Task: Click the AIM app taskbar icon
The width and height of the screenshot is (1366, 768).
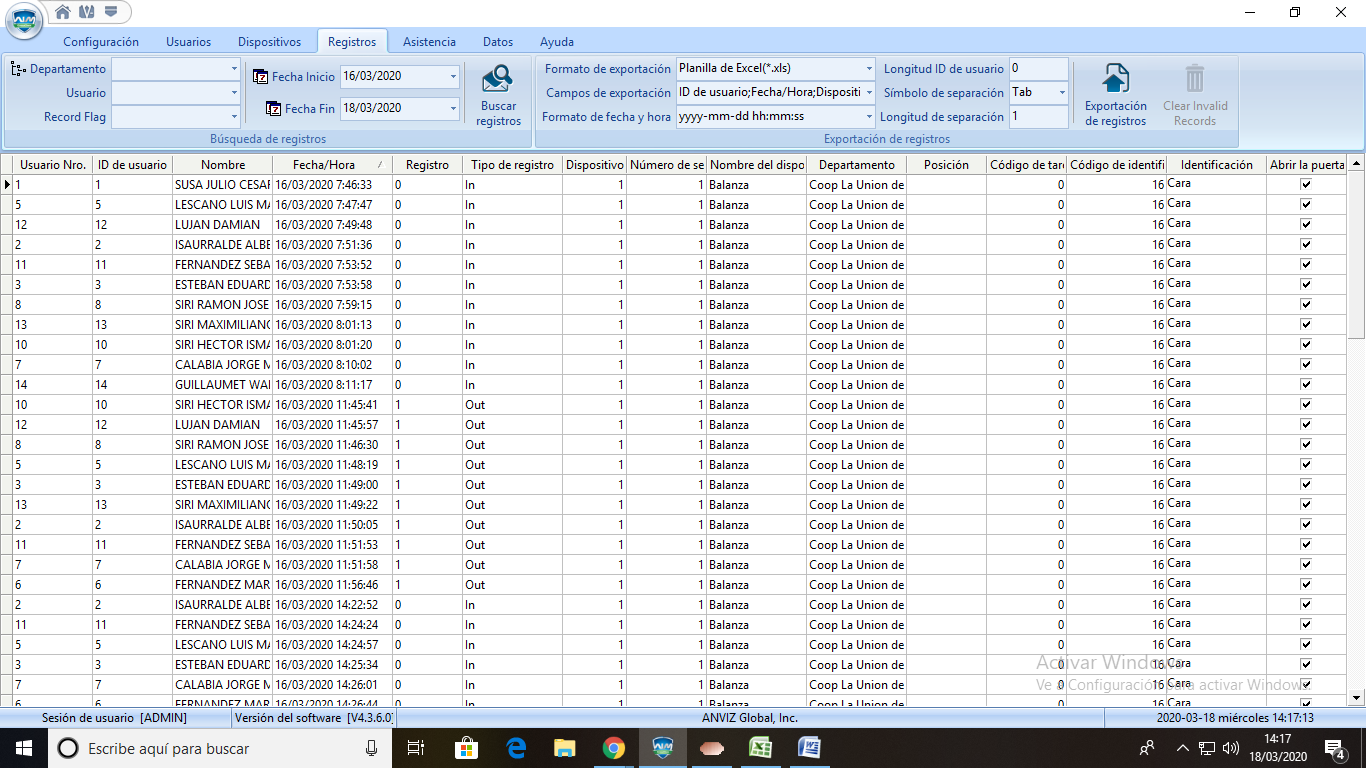Action: 663,748
